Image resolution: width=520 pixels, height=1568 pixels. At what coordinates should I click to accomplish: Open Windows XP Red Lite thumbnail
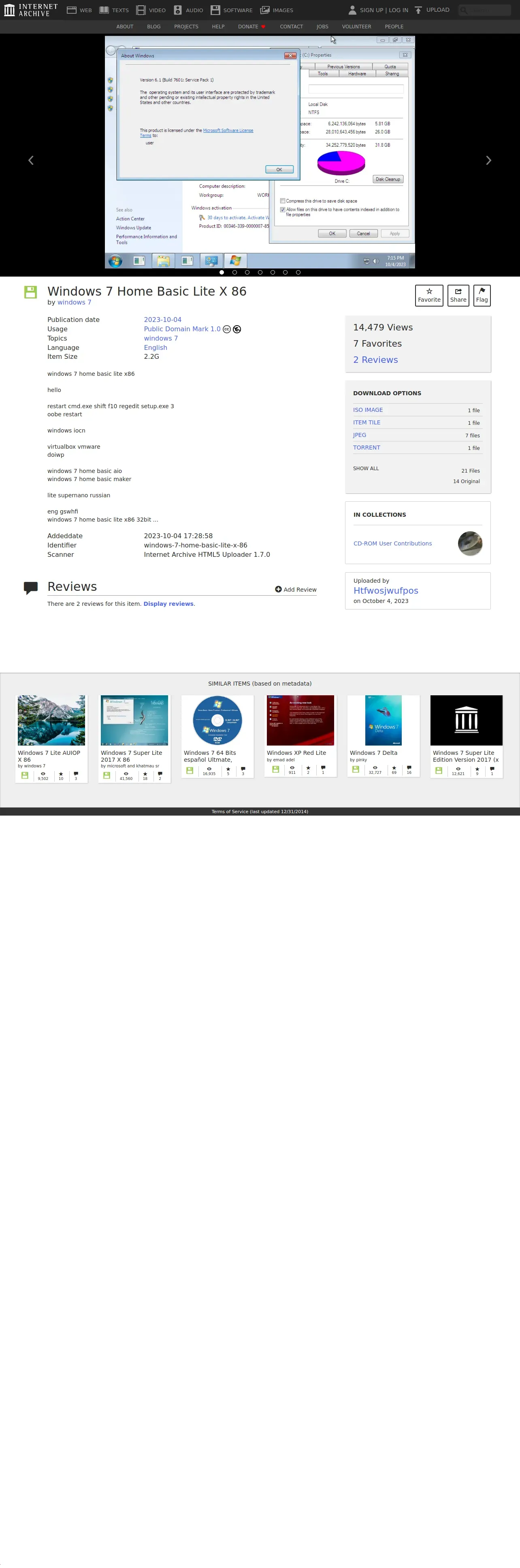(300, 720)
